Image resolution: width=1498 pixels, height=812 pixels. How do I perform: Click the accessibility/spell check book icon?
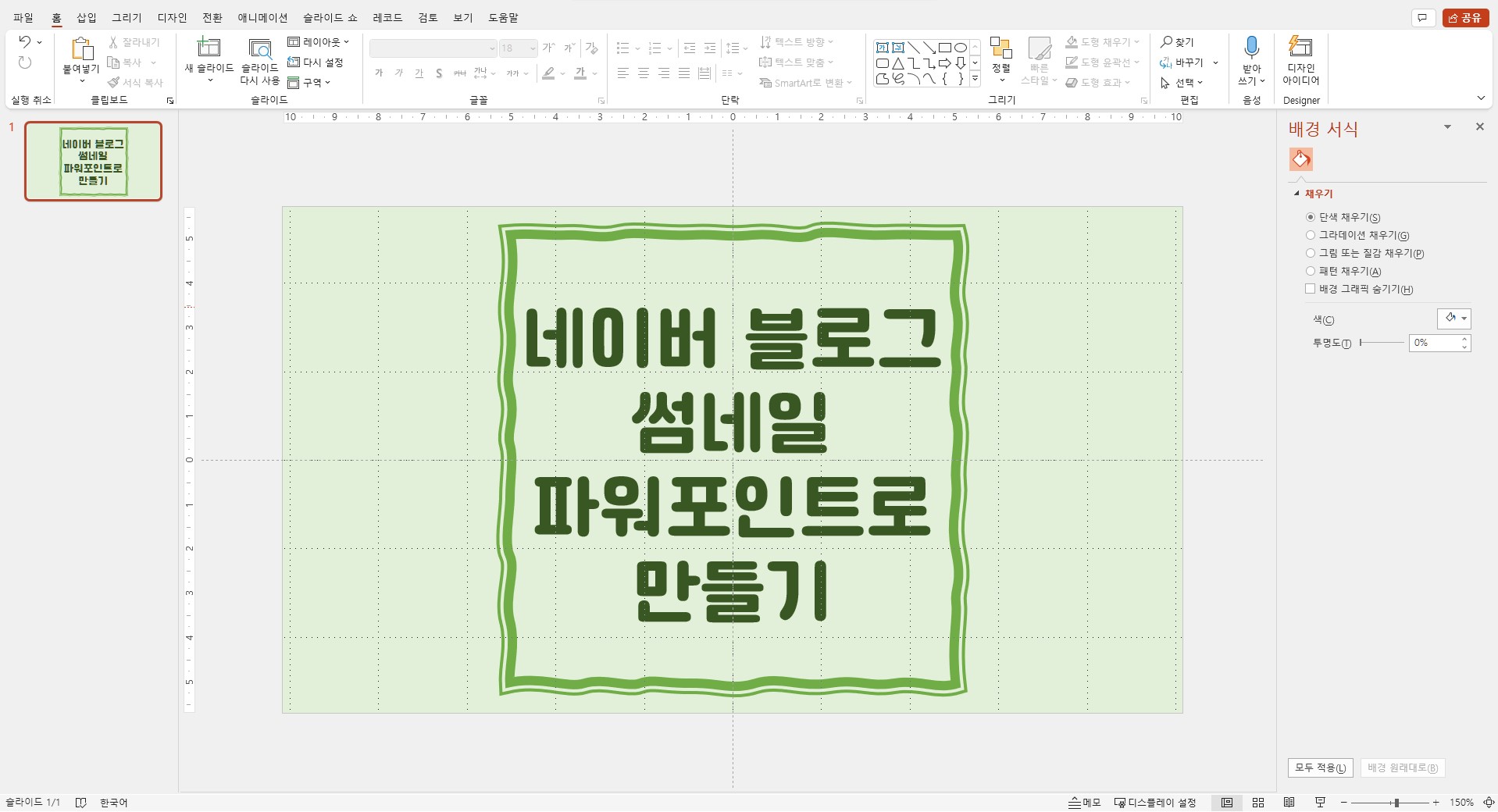pyautogui.click(x=80, y=803)
